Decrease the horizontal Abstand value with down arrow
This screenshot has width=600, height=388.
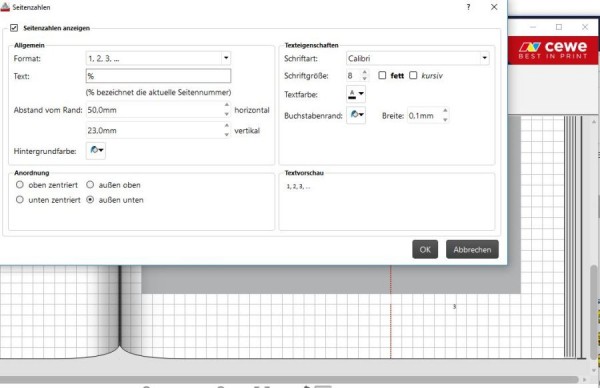pyautogui.click(x=227, y=114)
